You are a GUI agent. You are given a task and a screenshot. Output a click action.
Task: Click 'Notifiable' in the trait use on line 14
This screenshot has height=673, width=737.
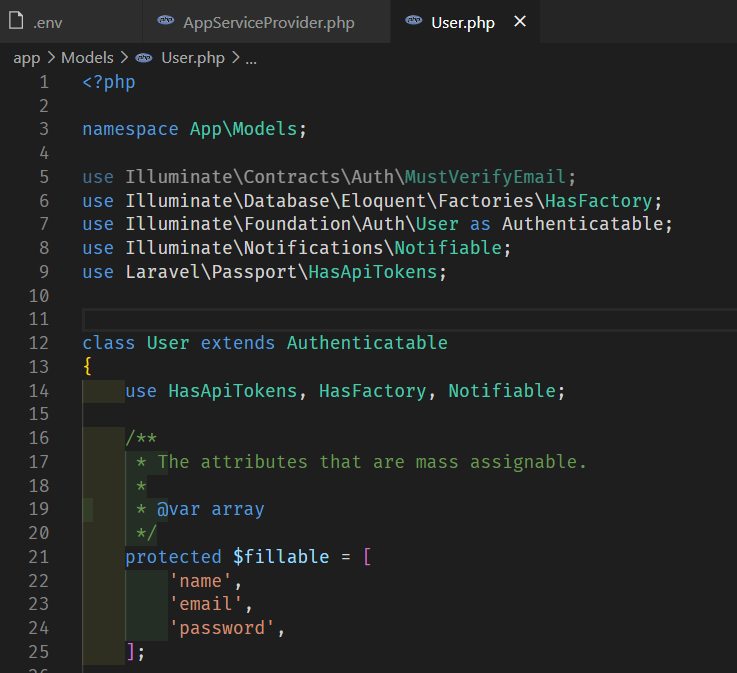(502, 391)
